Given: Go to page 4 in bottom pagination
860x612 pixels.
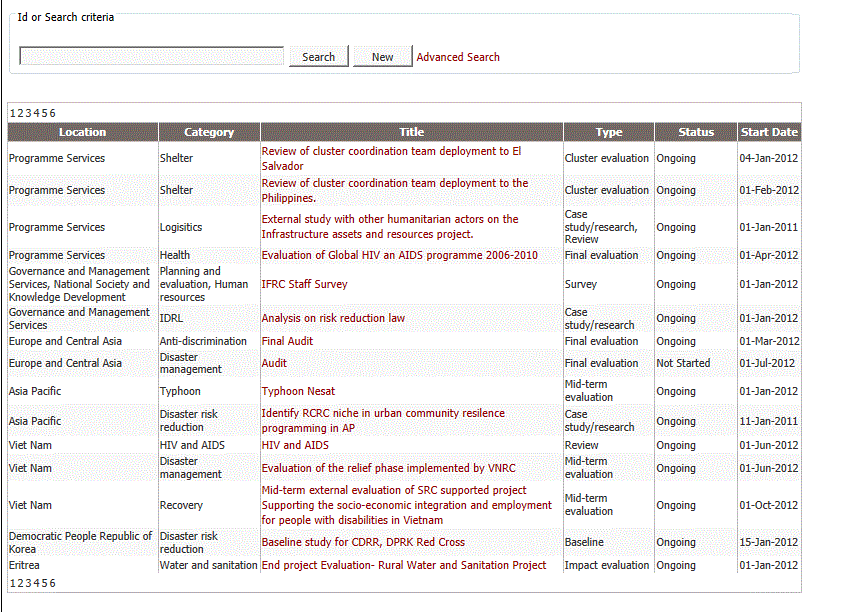Looking at the screenshot, I should (x=36, y=583).
